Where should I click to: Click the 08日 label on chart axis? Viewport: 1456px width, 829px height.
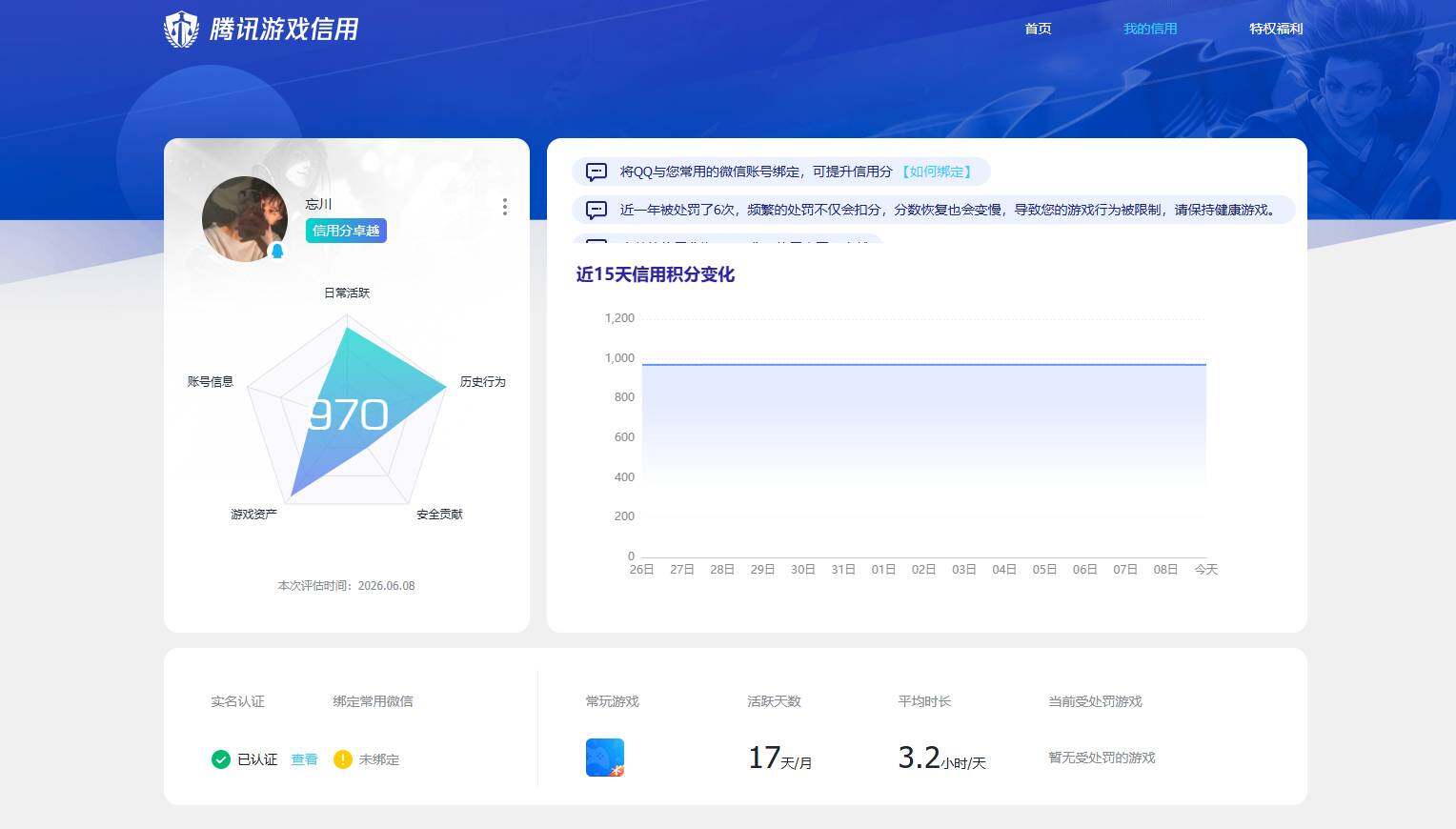pyautogui.click(x=1165, y=569)
